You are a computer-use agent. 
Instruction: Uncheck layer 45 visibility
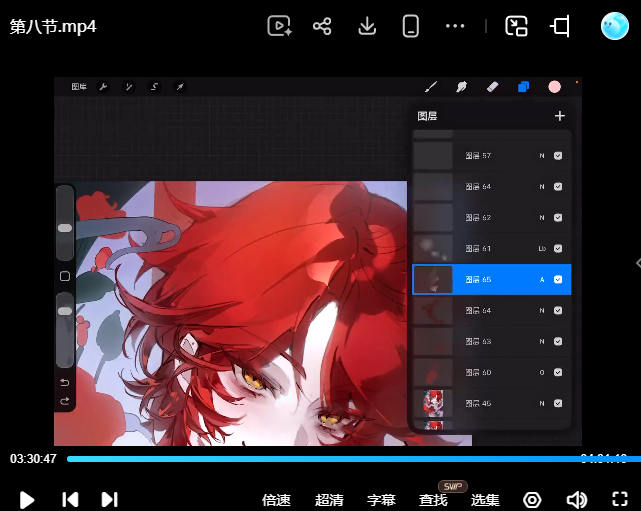tap(558, 403)
